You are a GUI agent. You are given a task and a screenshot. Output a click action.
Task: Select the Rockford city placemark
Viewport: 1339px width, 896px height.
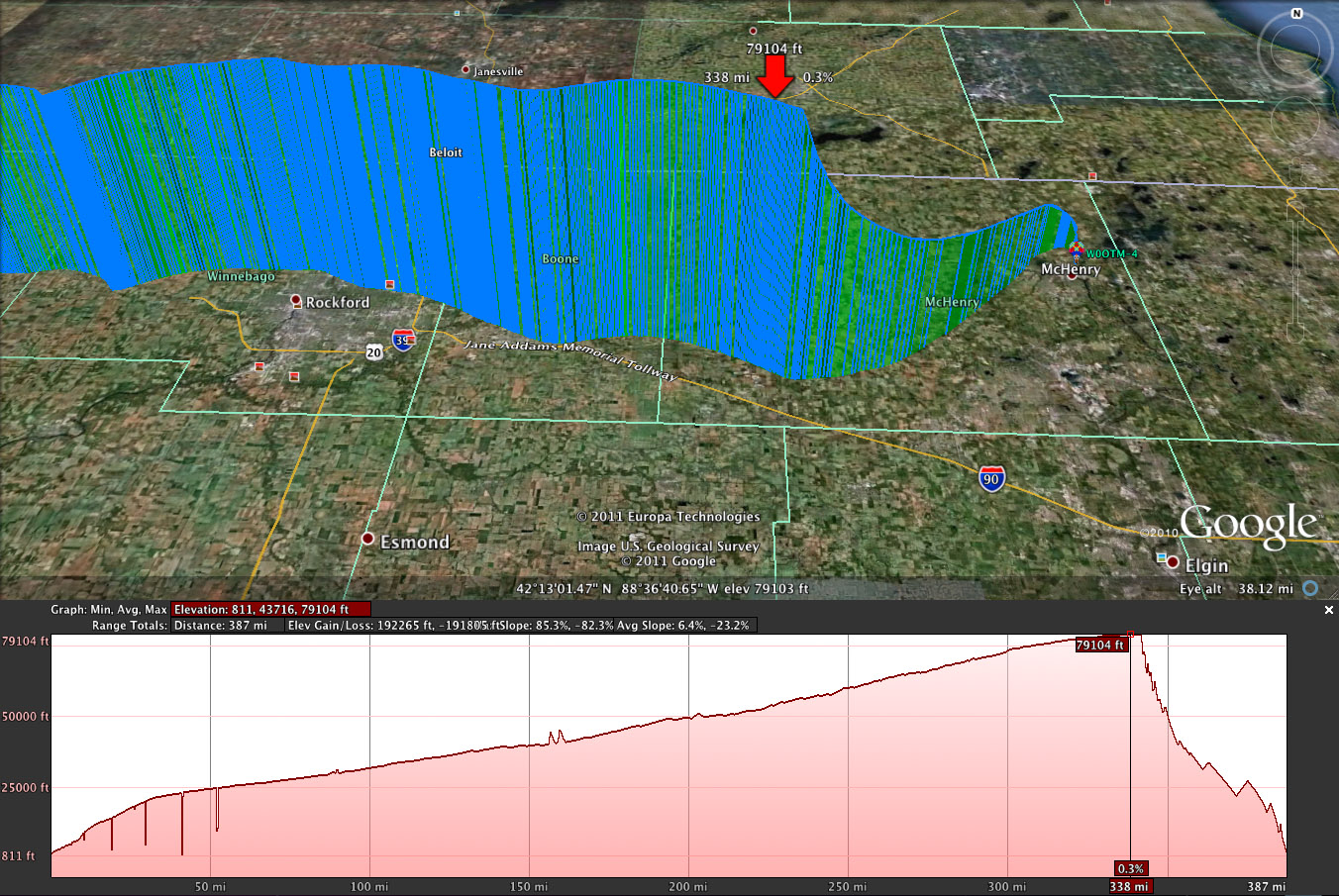295,300
